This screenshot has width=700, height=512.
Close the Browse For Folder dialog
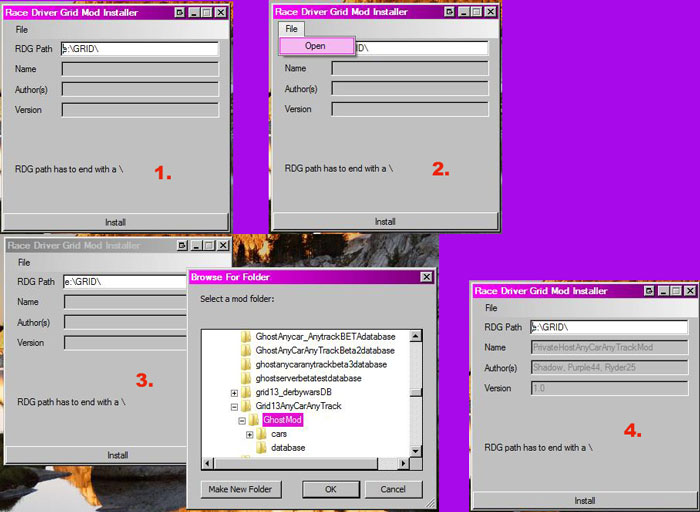(427, 277)
